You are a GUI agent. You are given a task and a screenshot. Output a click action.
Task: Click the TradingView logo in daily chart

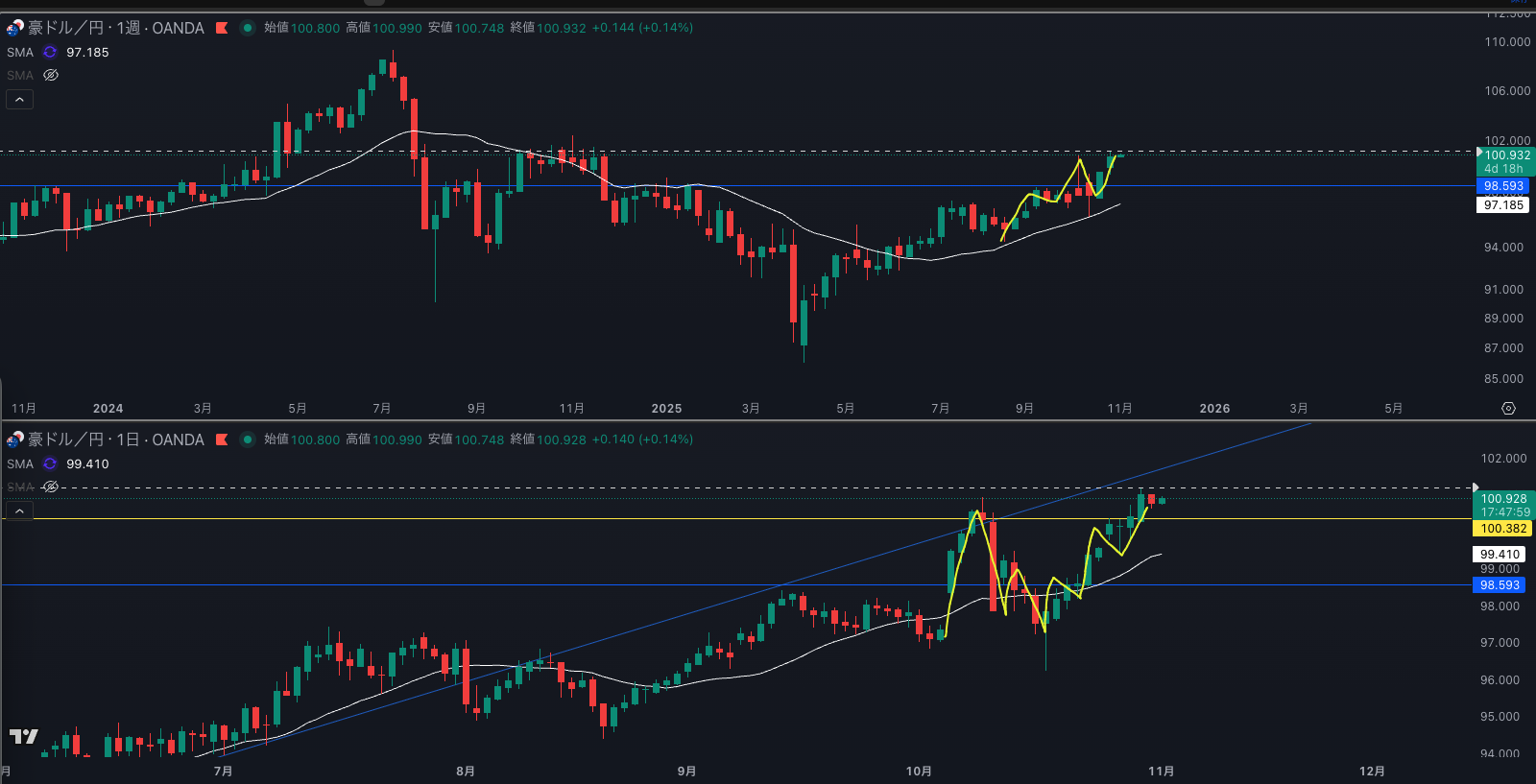[23, 736]
